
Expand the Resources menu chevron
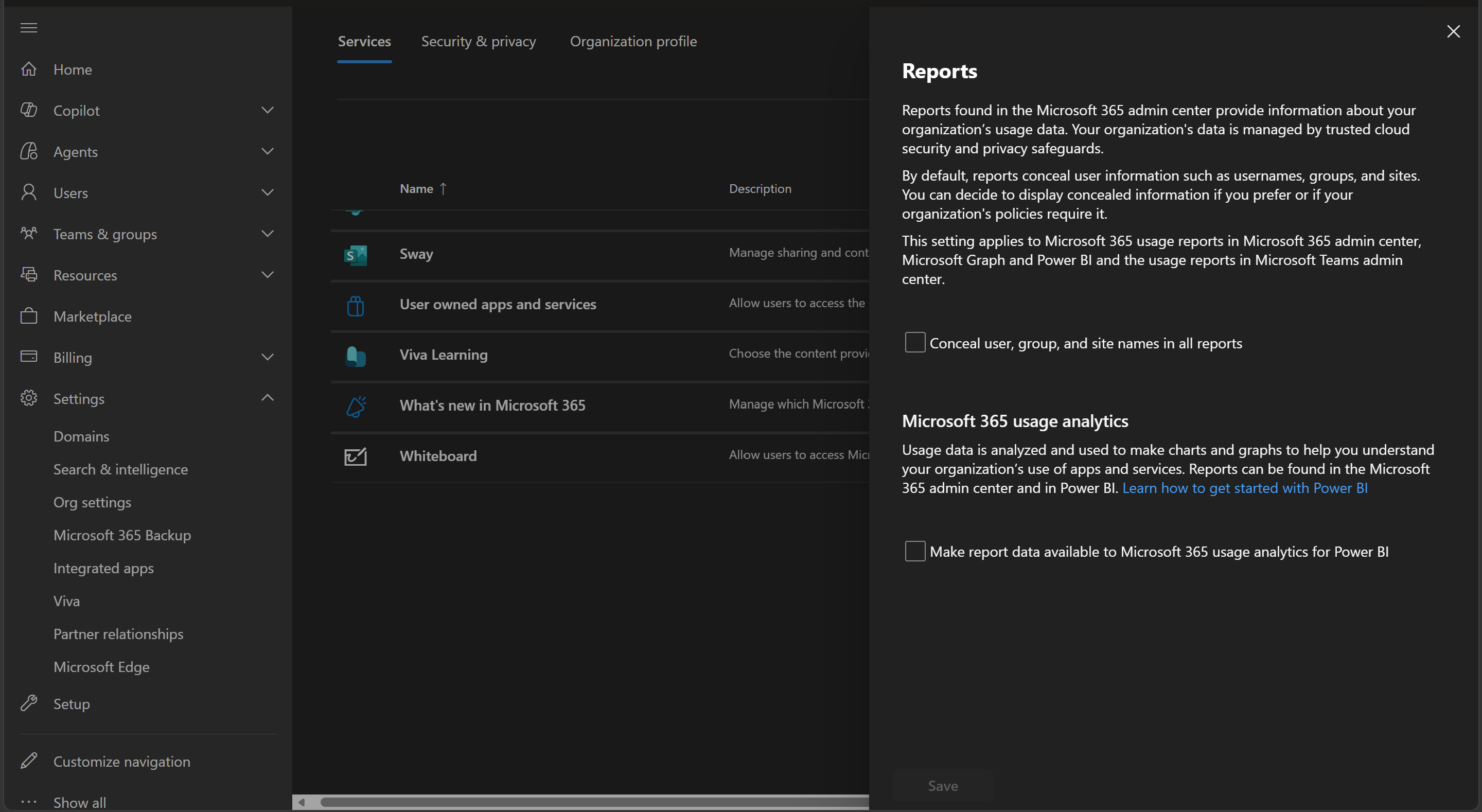pos(268,274)
